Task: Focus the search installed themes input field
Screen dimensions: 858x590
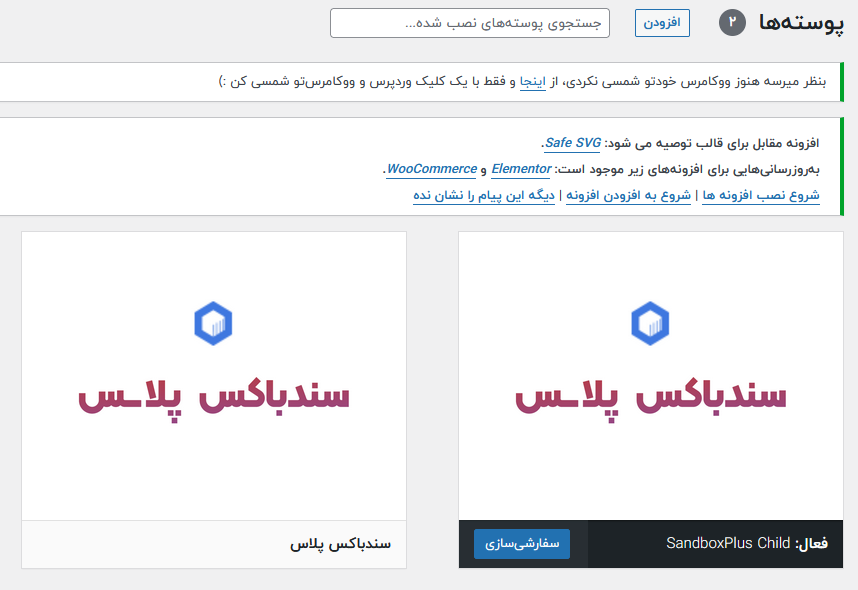Action: pos(469,23)
